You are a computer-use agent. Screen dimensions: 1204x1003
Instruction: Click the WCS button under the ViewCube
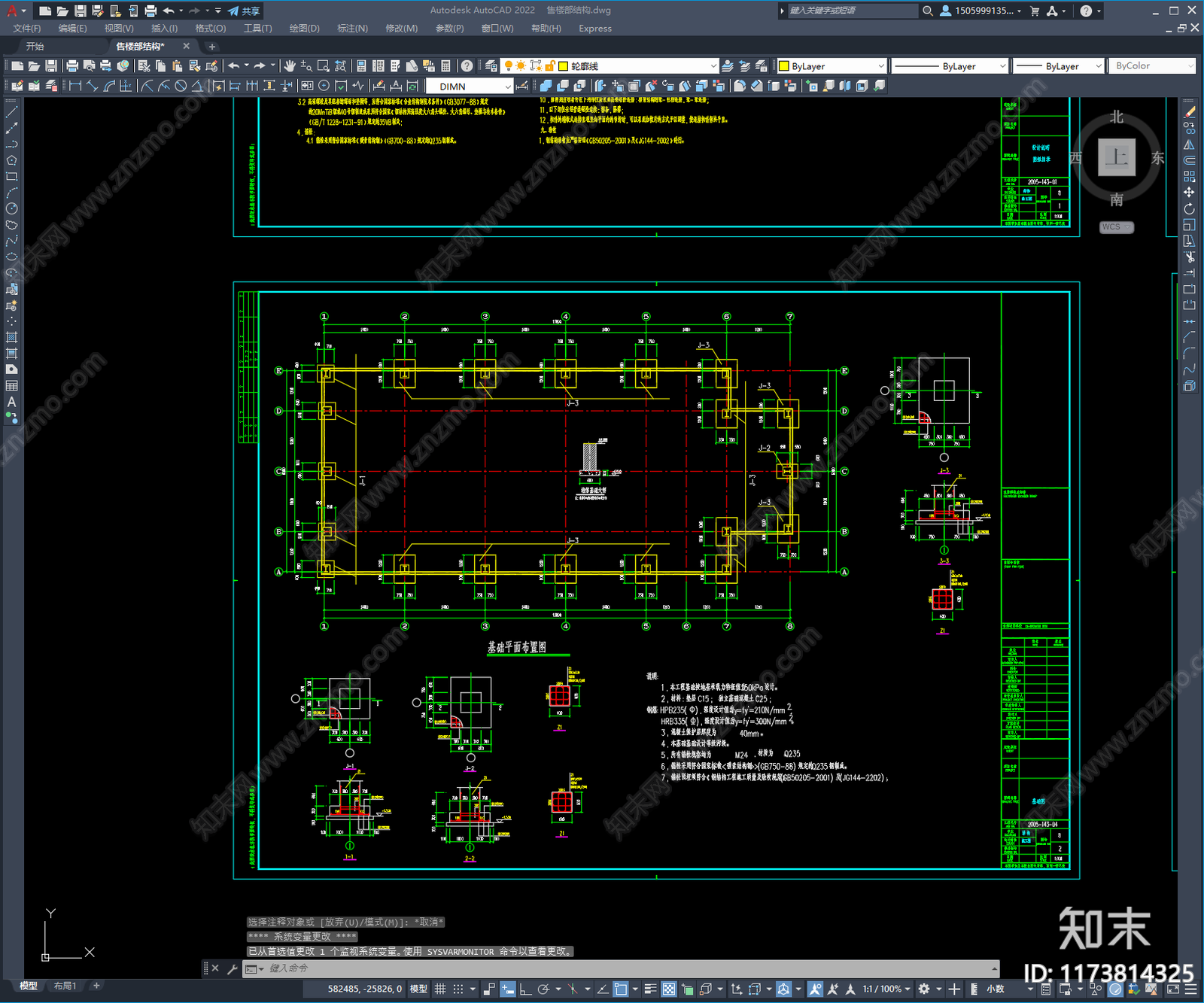tap(1116, 226)
